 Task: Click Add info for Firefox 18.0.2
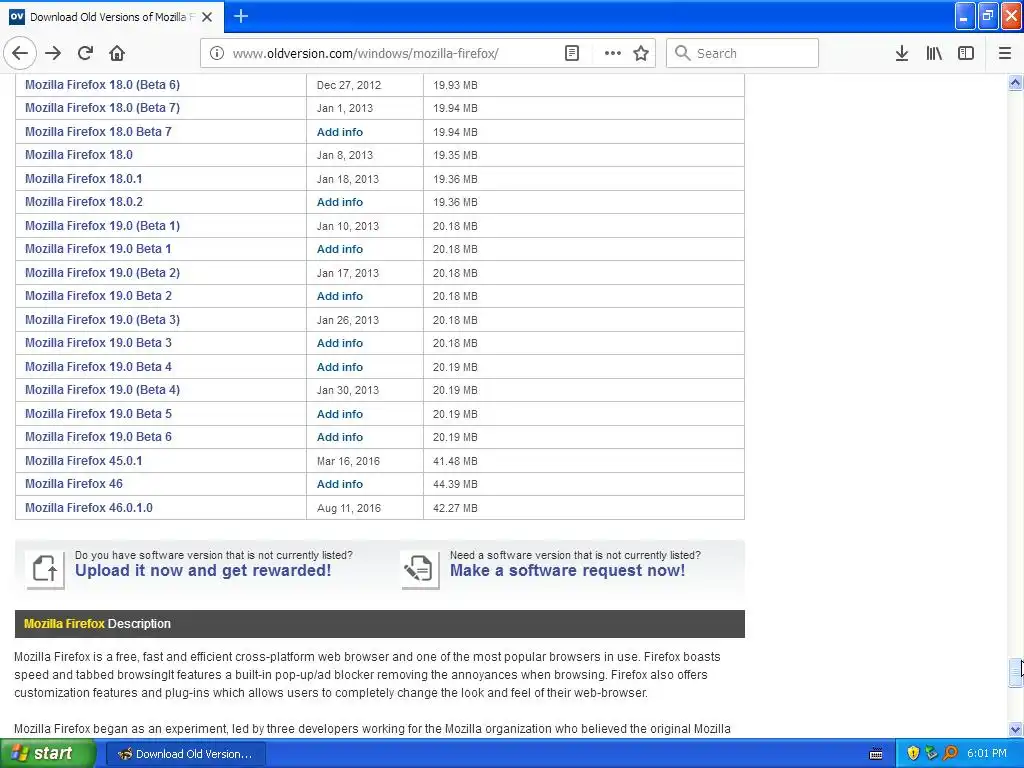[x=340, y=202]
